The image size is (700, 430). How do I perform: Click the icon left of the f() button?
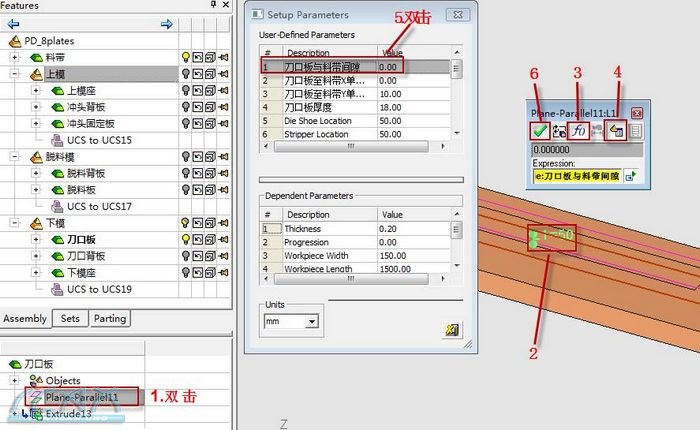(x=557, y=131)
